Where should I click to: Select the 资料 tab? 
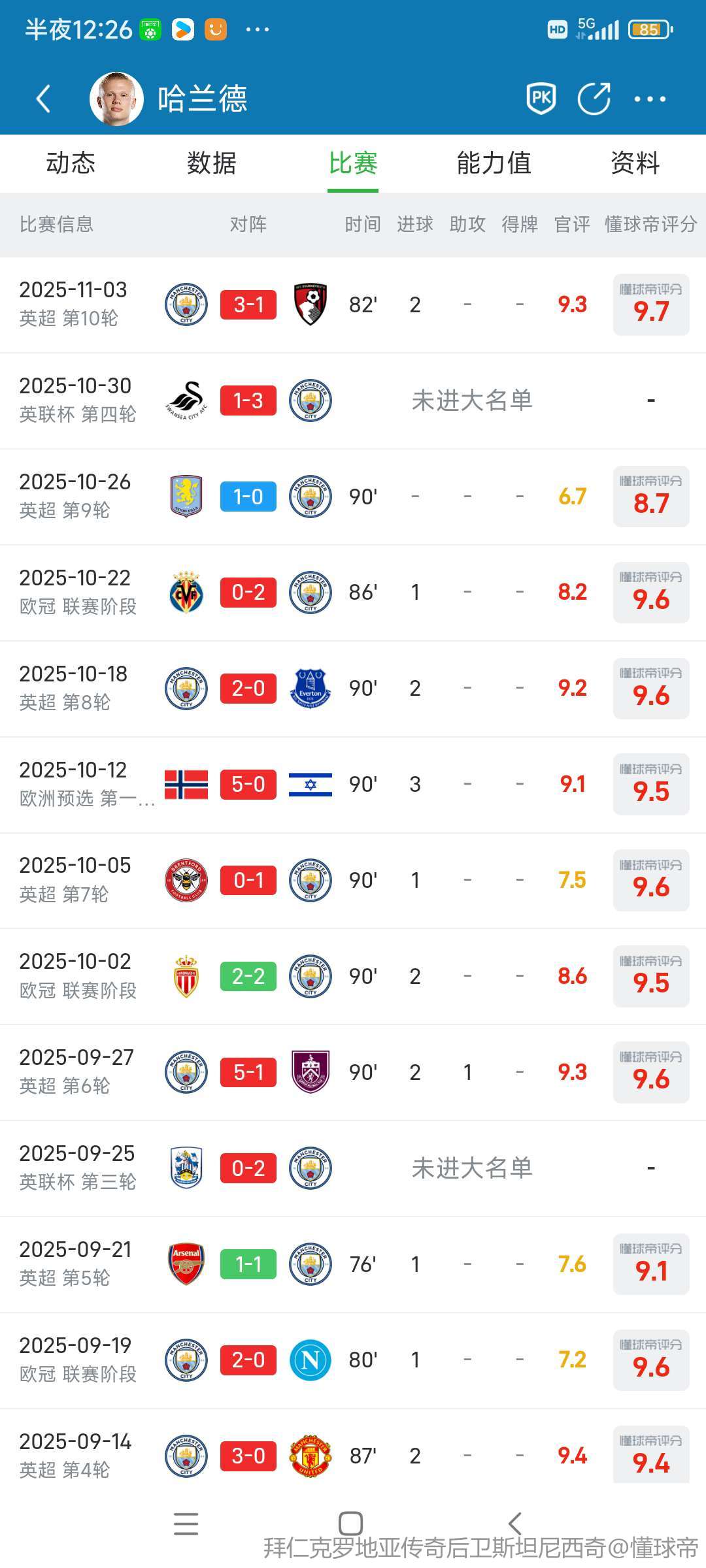(635, 163)
